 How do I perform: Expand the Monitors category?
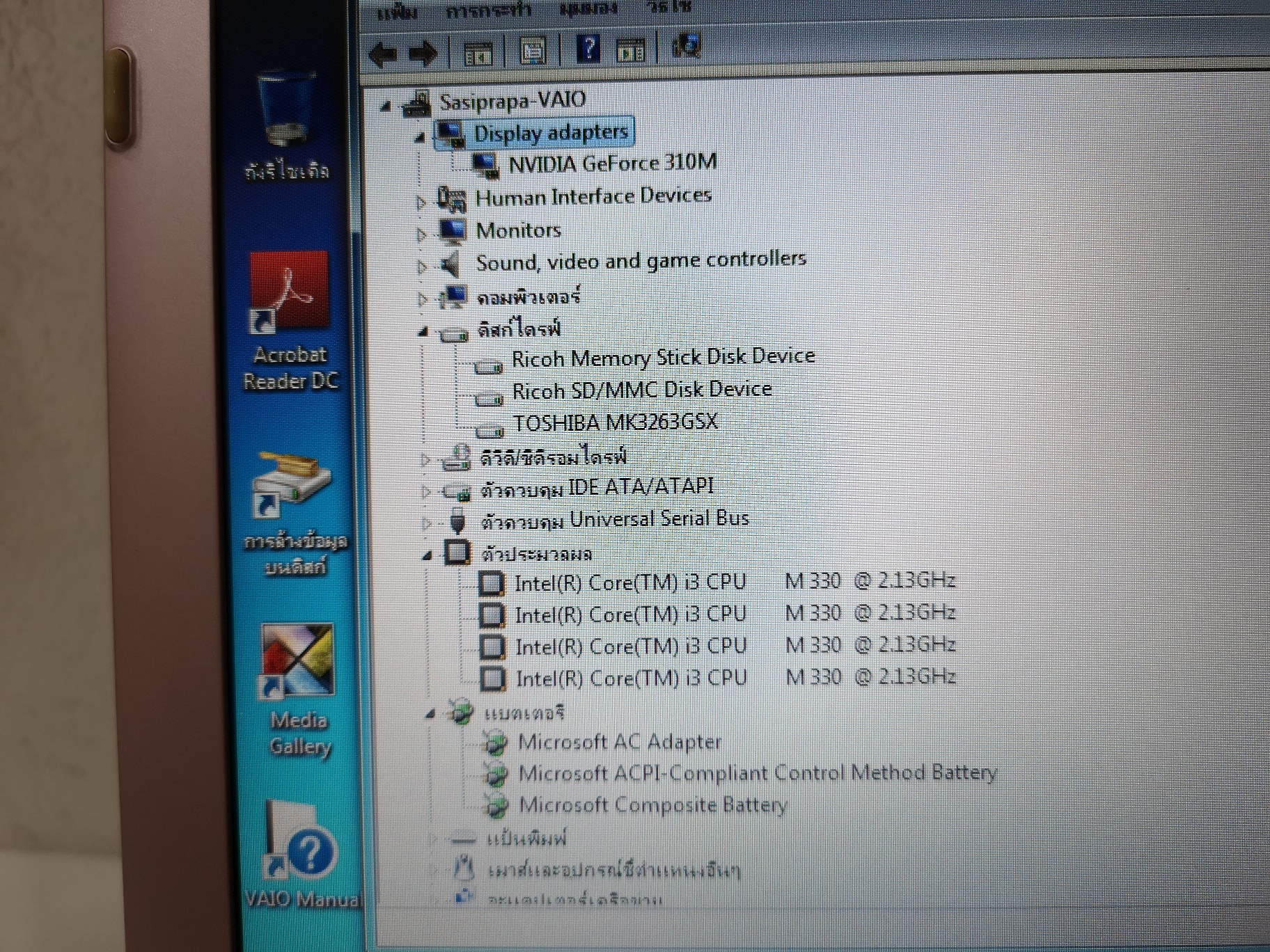point(423,235)
